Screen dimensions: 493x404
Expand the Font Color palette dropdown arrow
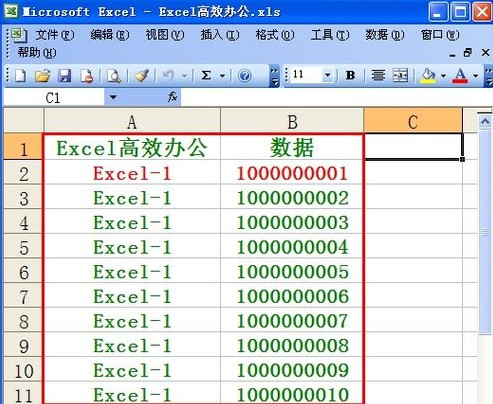point(476,76)
